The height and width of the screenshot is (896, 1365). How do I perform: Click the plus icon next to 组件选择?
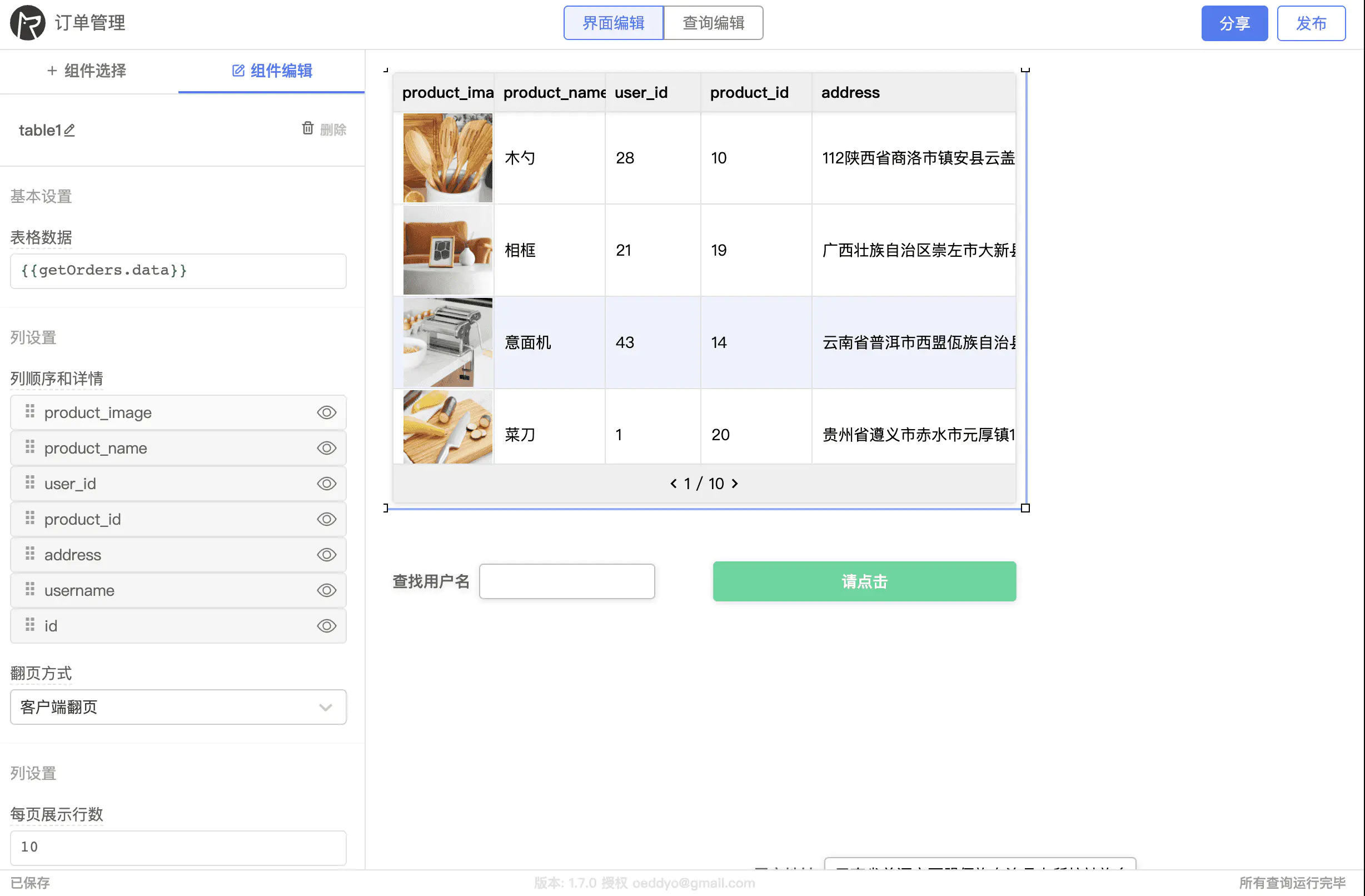[51, 71]
